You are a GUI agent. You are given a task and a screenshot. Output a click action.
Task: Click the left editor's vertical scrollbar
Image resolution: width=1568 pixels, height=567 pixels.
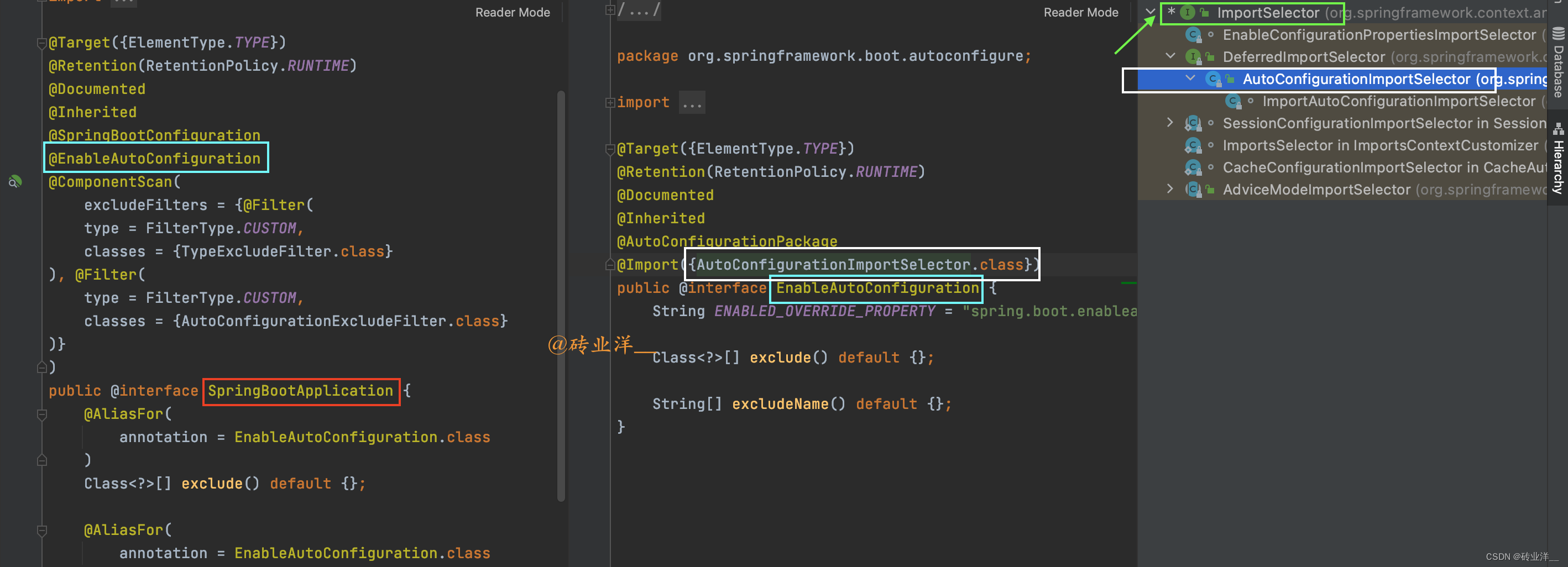[x=561, y=296]
